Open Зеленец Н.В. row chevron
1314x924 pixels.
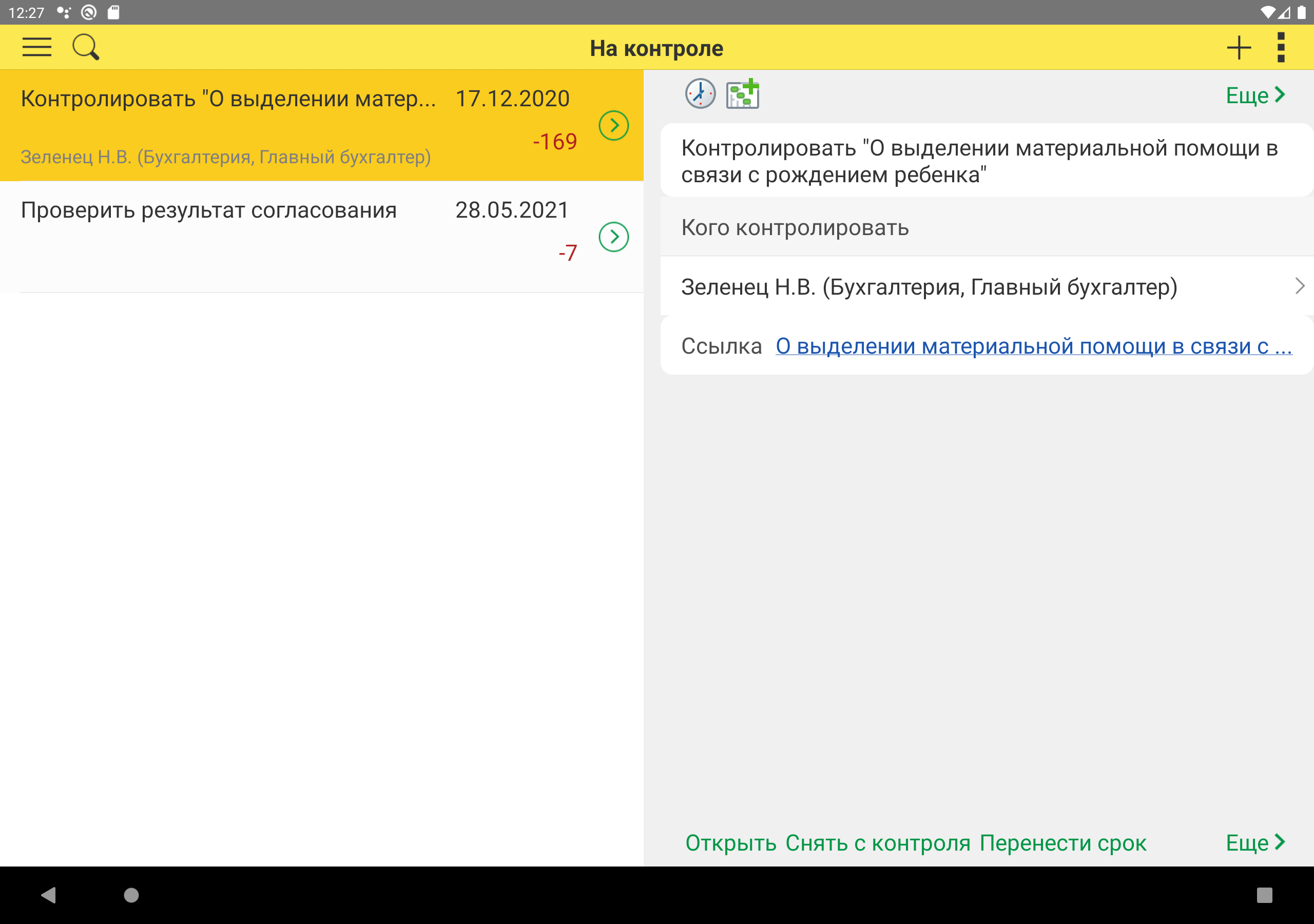tap(1299, 286)
